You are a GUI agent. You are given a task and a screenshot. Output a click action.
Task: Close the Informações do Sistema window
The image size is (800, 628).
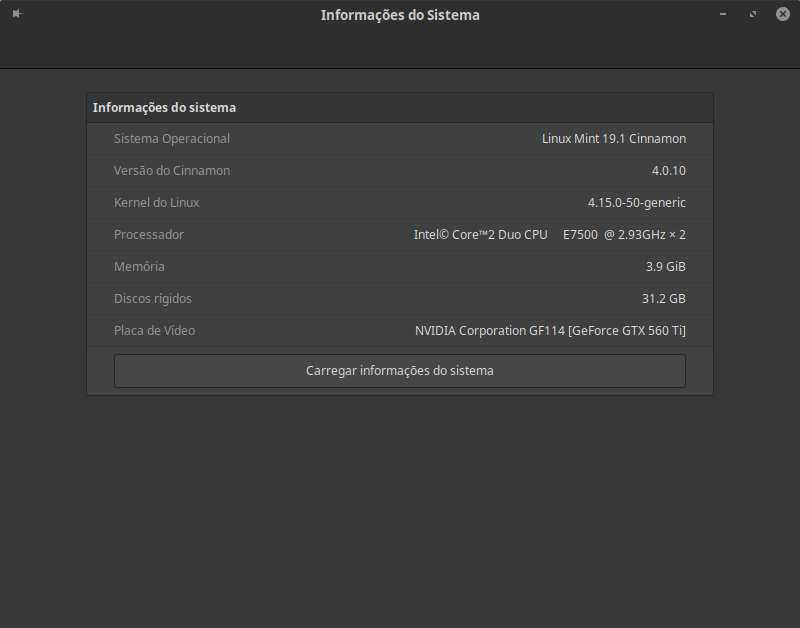(x=783, y=14)
